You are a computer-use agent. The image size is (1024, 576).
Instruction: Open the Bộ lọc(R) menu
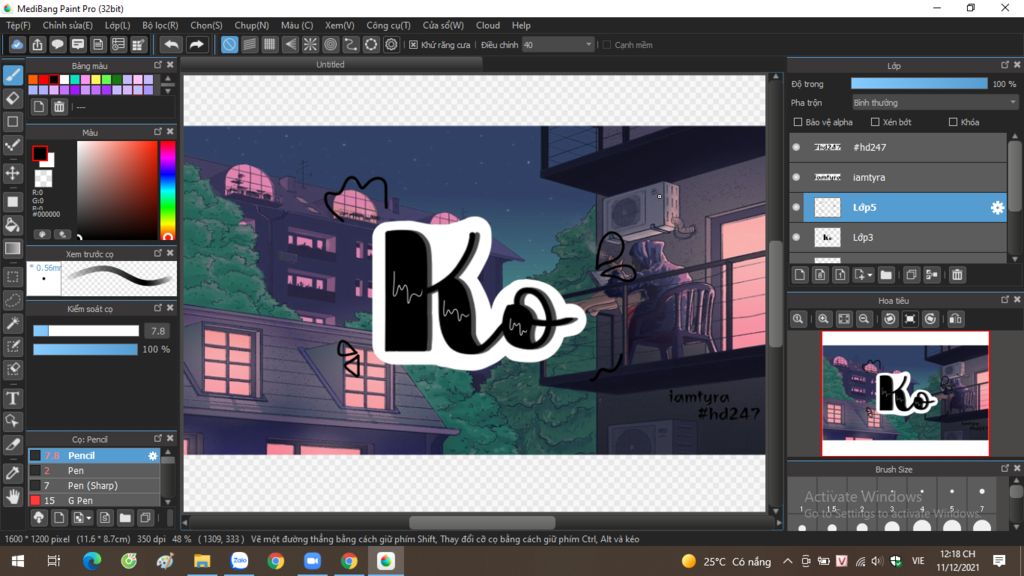(x=160, y=25)
